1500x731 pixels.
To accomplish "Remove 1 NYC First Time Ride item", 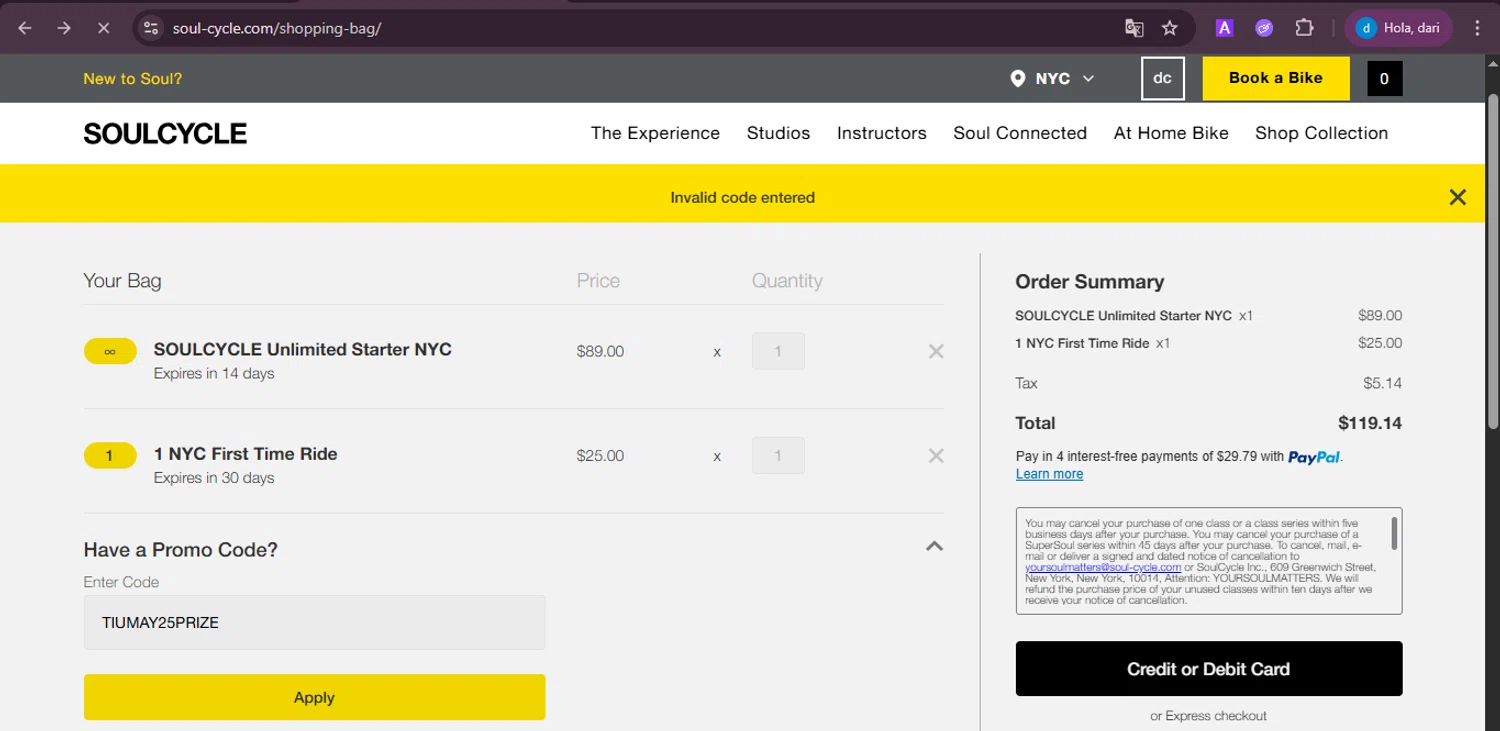I will 936,456.
